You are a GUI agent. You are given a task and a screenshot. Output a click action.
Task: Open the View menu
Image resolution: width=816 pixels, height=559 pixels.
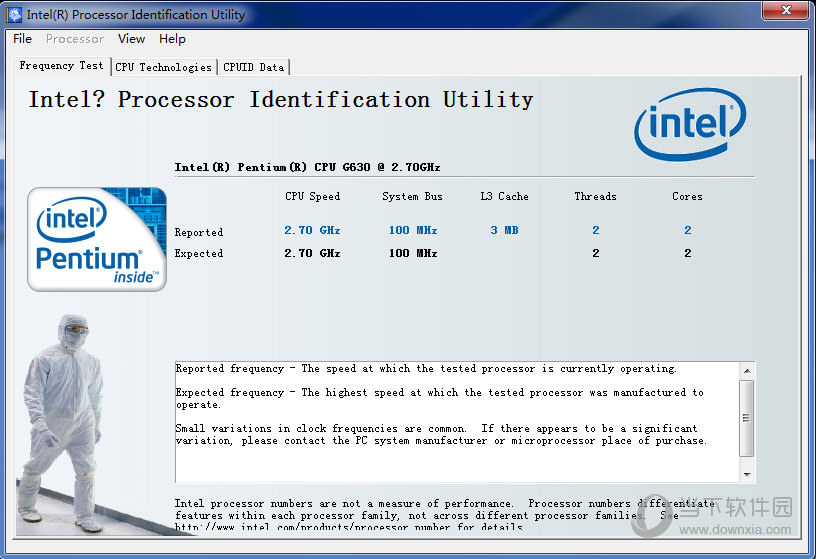[x=131, y=39]
